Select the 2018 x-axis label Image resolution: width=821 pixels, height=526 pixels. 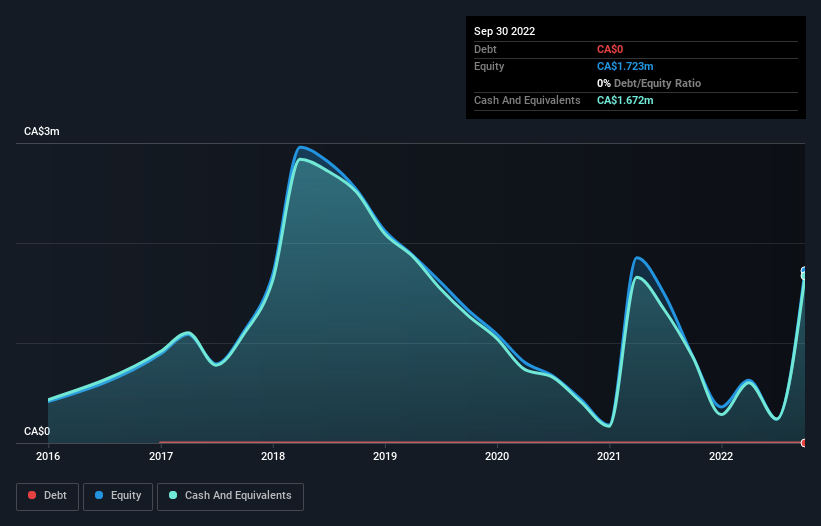coord(273,456)
